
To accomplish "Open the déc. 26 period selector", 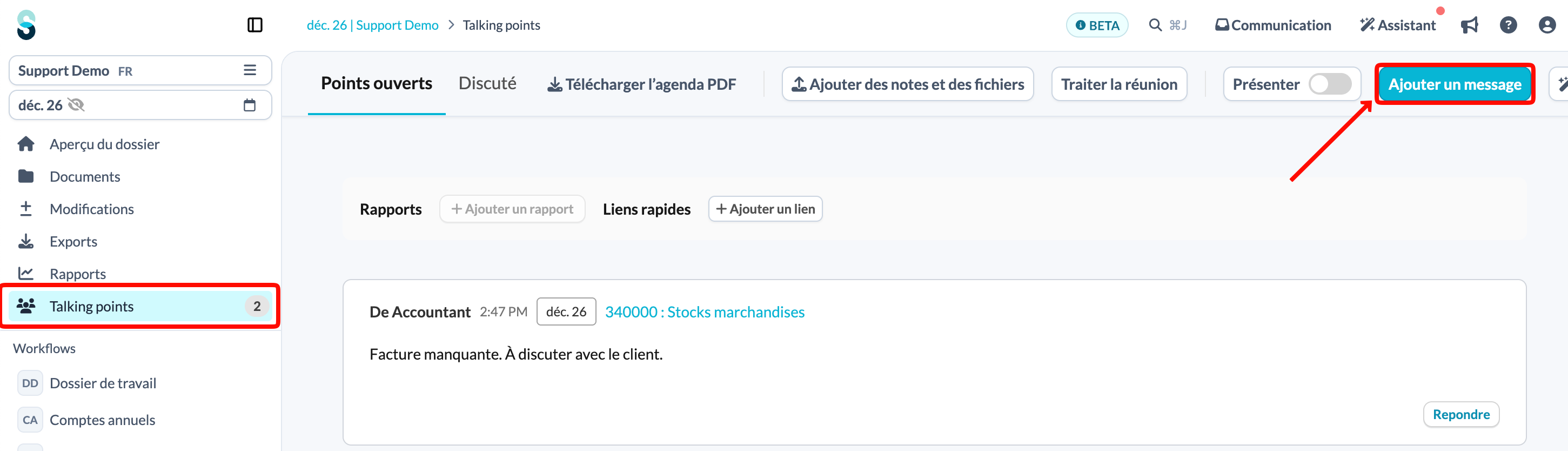I will coord(140,105).
